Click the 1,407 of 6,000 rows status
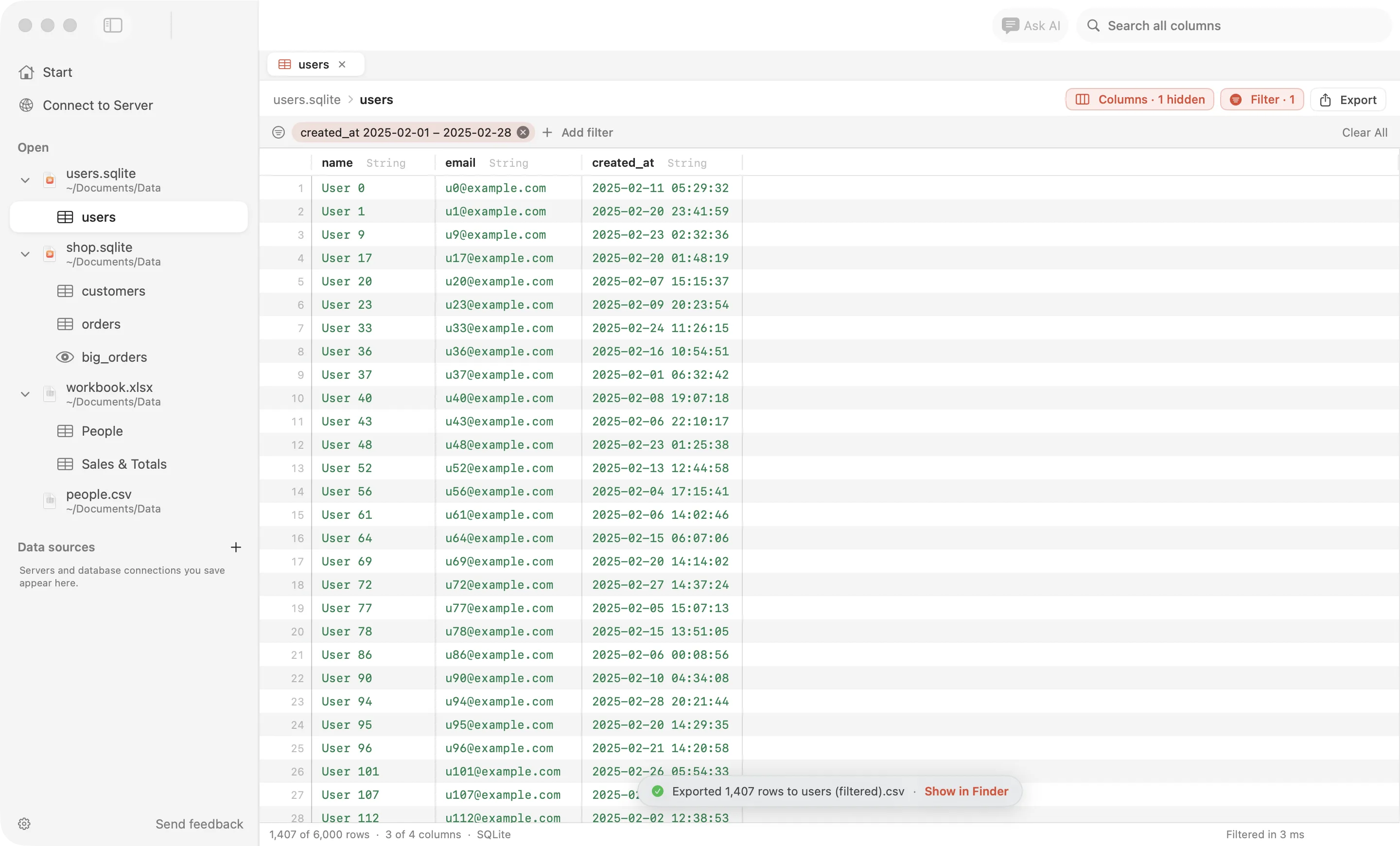1400x846 pixels. [319, 835]
